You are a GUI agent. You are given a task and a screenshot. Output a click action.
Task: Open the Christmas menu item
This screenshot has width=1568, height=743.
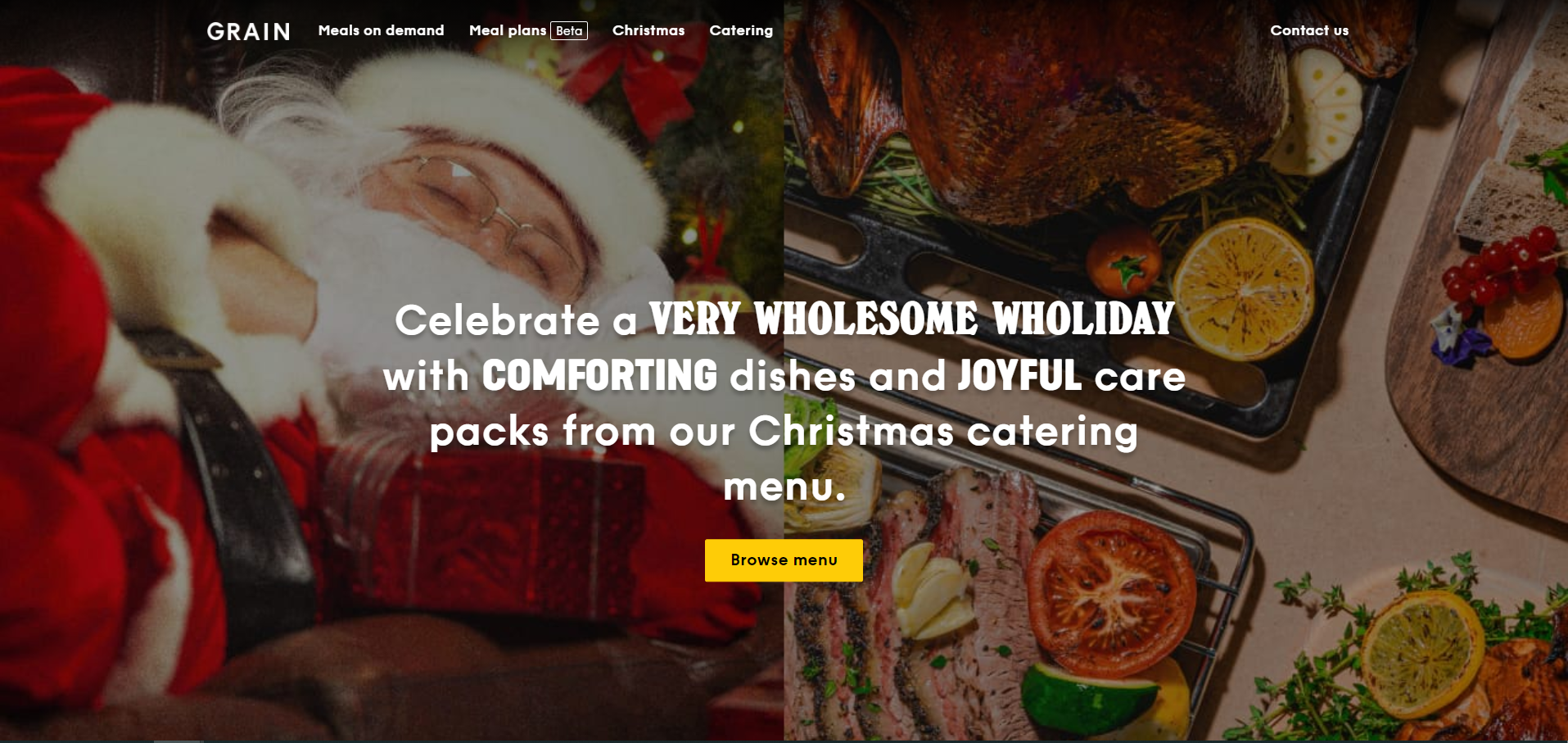point(648,30)
